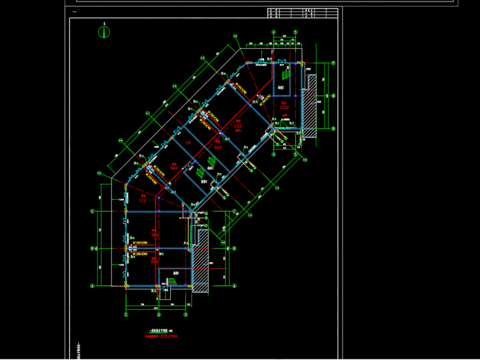Click the north arrow compass symbol

pos(104,32)
